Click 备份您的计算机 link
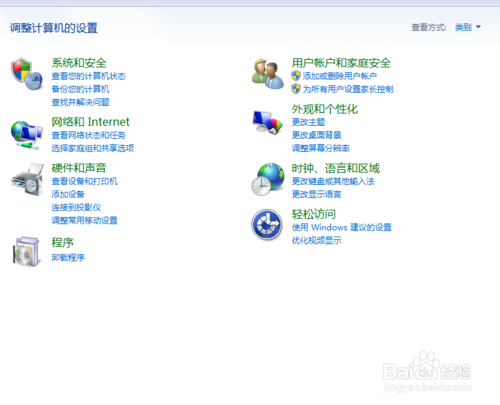Viewport: 500px width, 405px height. point(80,89)
